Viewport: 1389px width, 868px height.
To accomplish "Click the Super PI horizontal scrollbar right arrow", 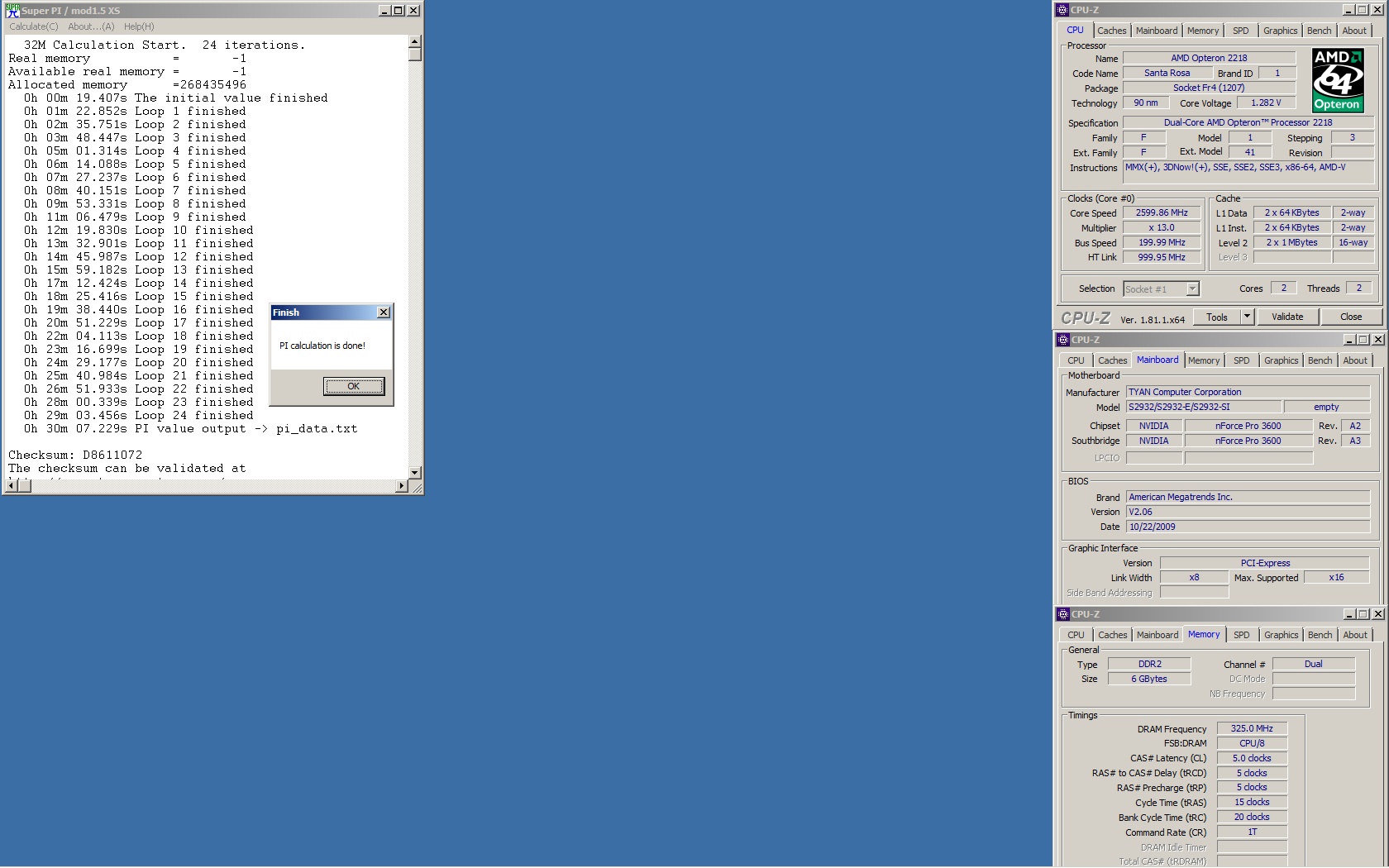I will (402, 486).
